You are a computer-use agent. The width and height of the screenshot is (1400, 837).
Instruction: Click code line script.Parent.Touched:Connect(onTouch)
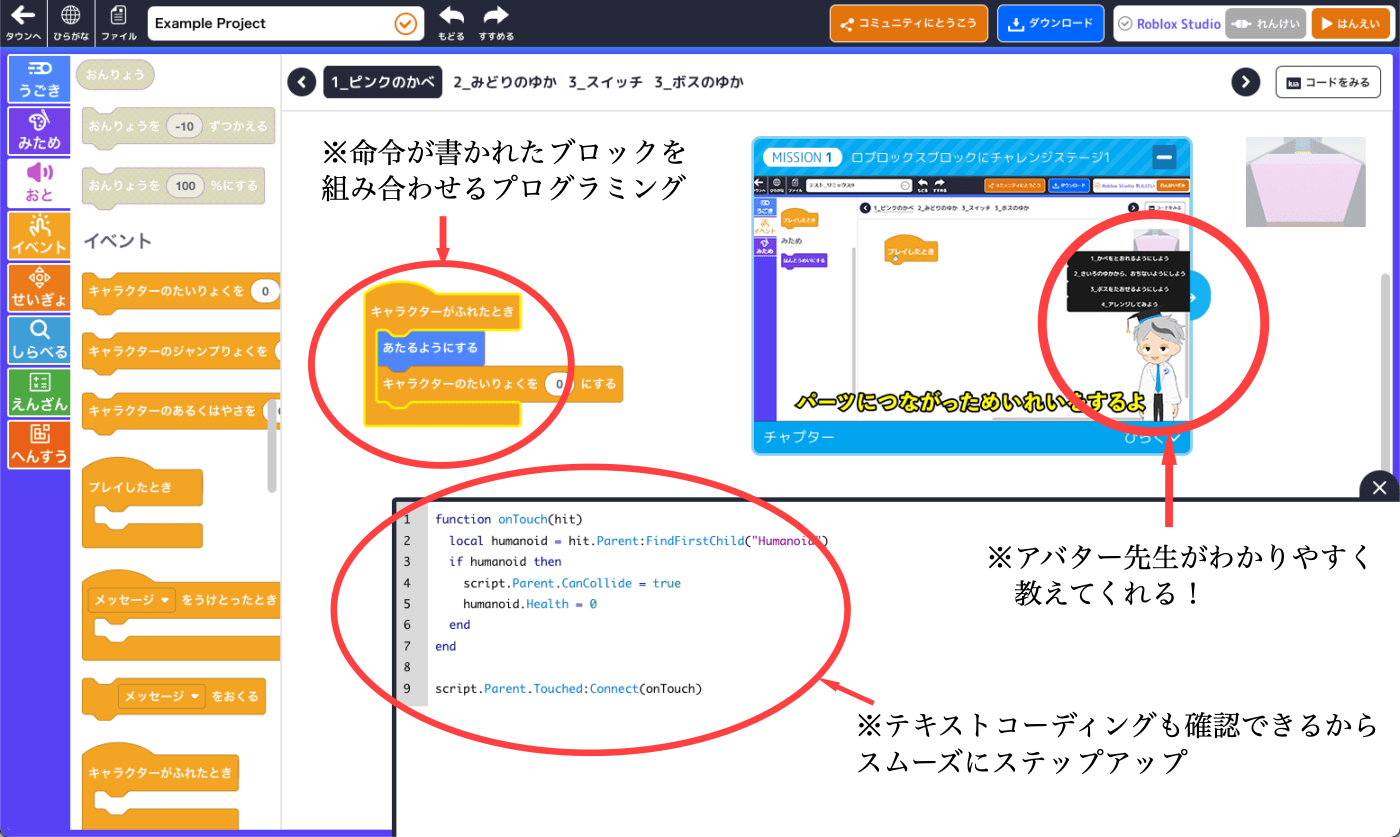click(568, 689)
